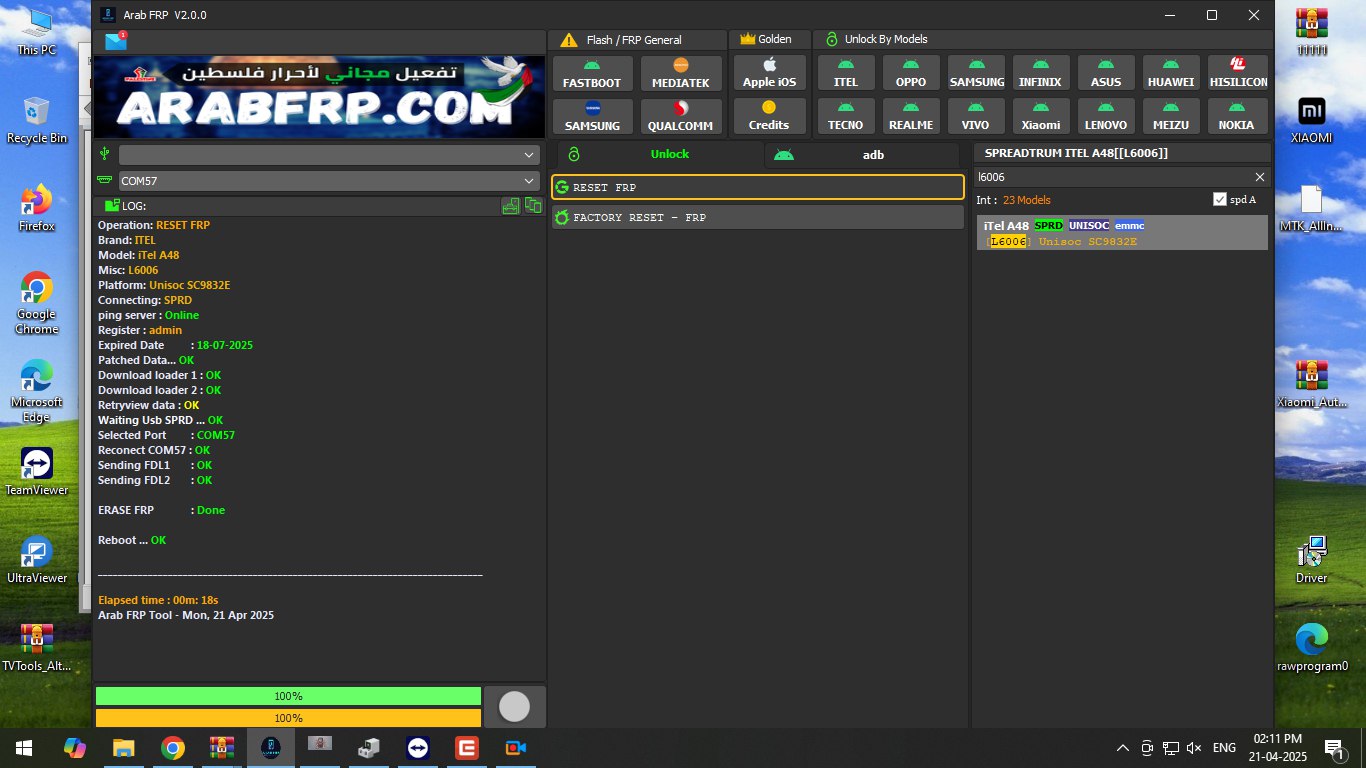This screenshot has height=768, width=1366.
Task: Open the Golden section tab
Action: [769, 40]
